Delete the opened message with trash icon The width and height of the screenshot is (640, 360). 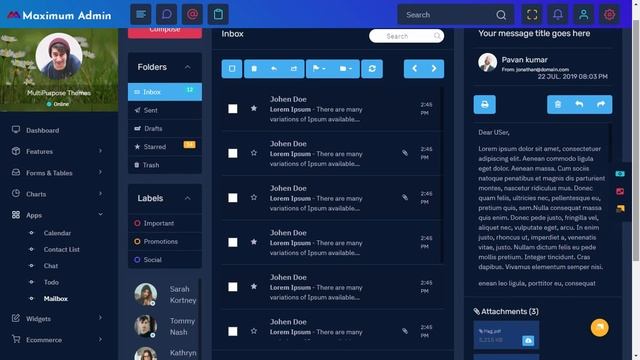coord(558,104)
